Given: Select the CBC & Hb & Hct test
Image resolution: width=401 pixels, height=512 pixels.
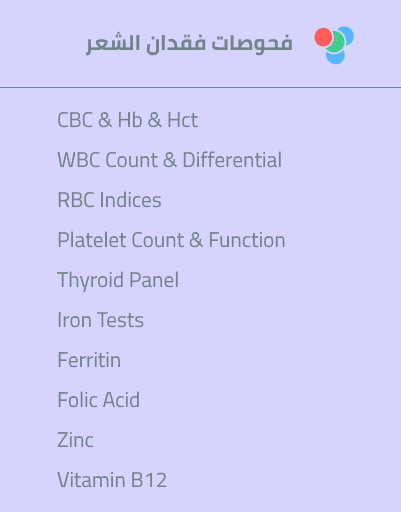Looking at the screenshot, I should (x=128, y=120).
